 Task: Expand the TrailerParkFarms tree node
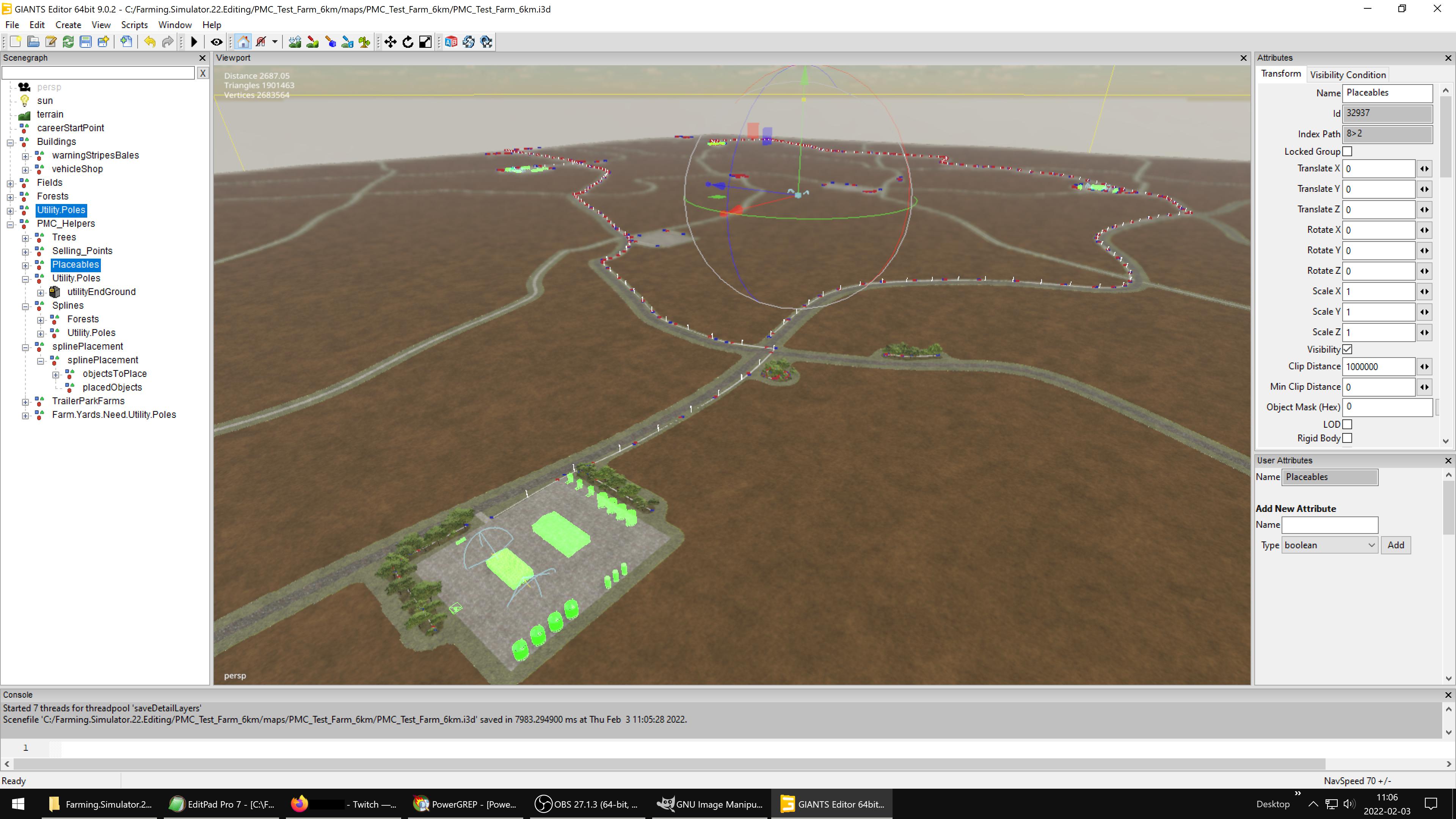(25, 402)
